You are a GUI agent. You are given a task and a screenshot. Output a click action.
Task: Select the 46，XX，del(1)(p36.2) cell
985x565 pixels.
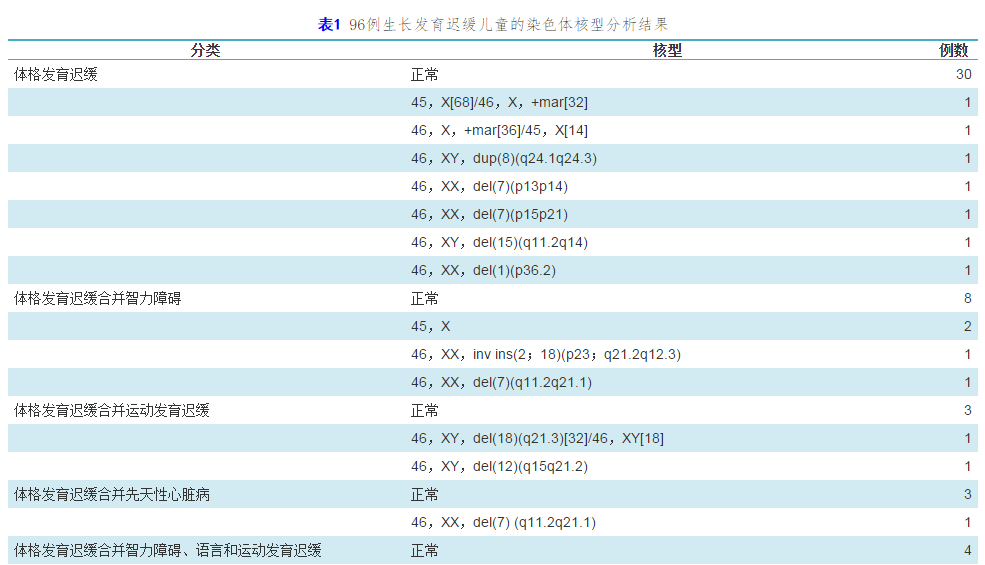[x=482, y=271]
